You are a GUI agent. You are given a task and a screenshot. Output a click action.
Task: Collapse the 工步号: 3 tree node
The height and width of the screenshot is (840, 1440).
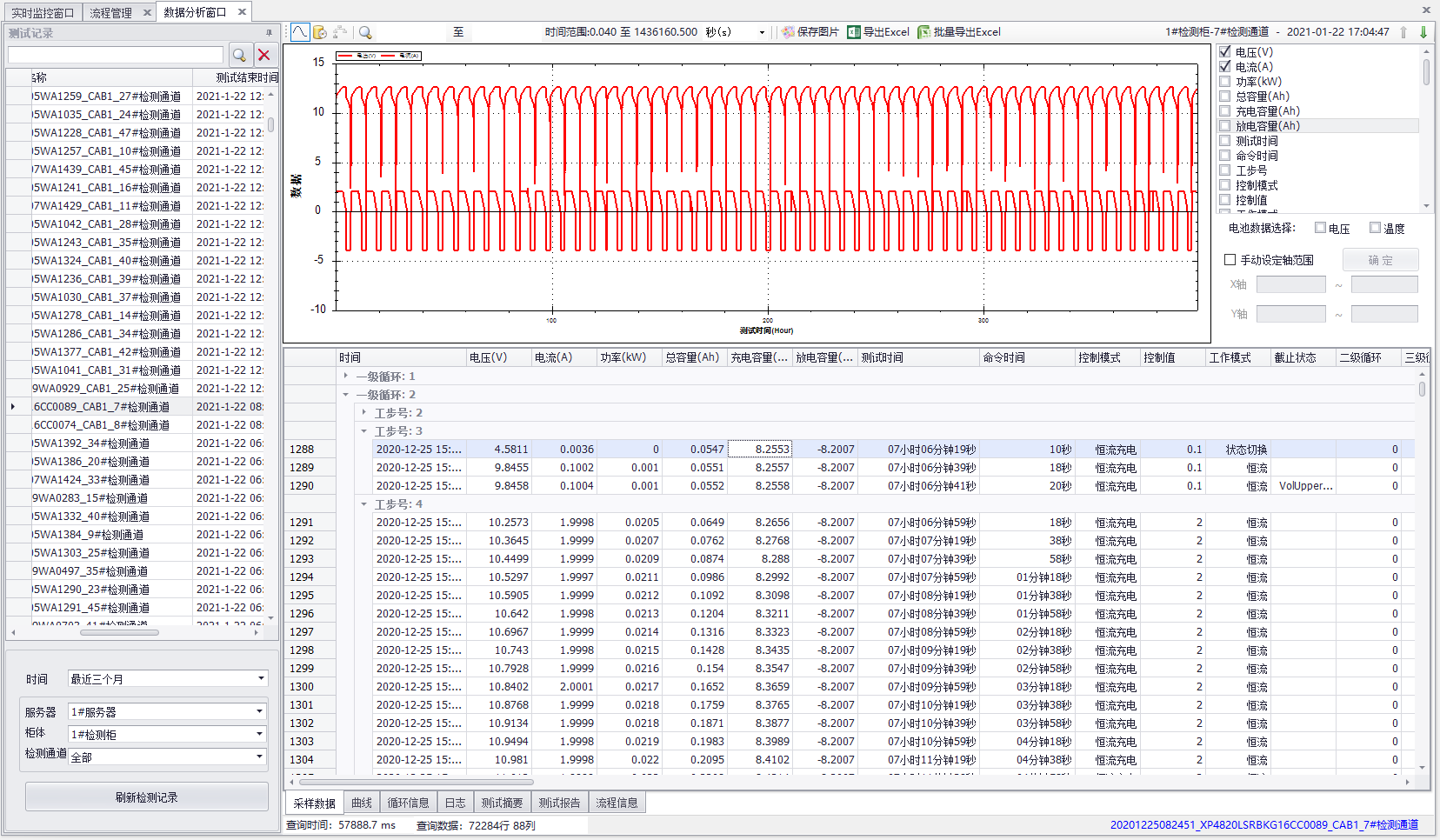point(363,430)
